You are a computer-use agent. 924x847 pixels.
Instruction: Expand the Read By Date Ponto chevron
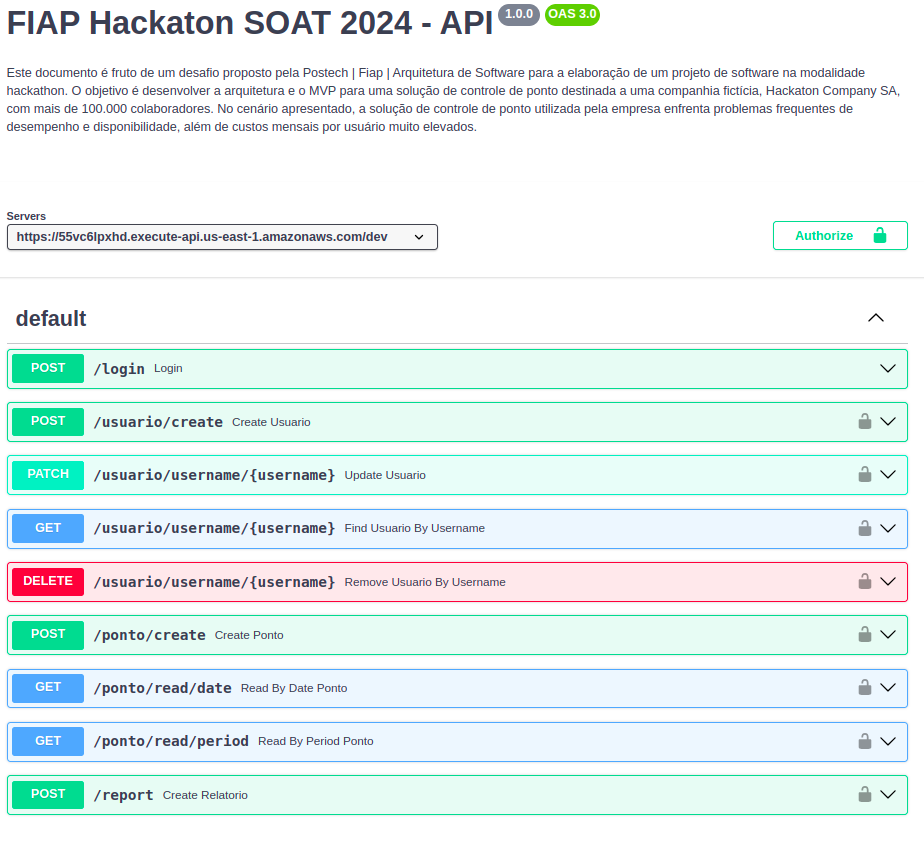[887, 687]
